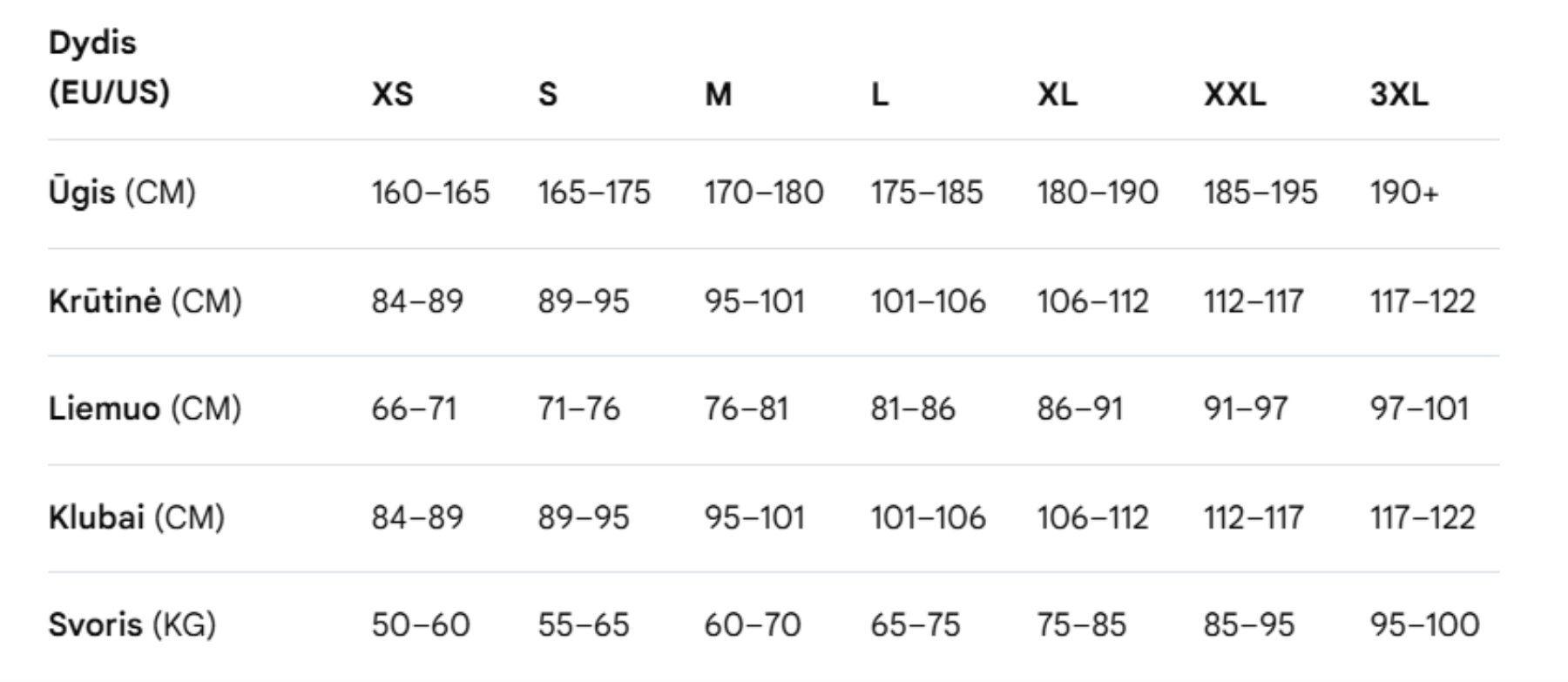The width and height of the screenshot is (1568, 682).
Task: Click the 160–165 height cell
Action: tap(430, 192)
